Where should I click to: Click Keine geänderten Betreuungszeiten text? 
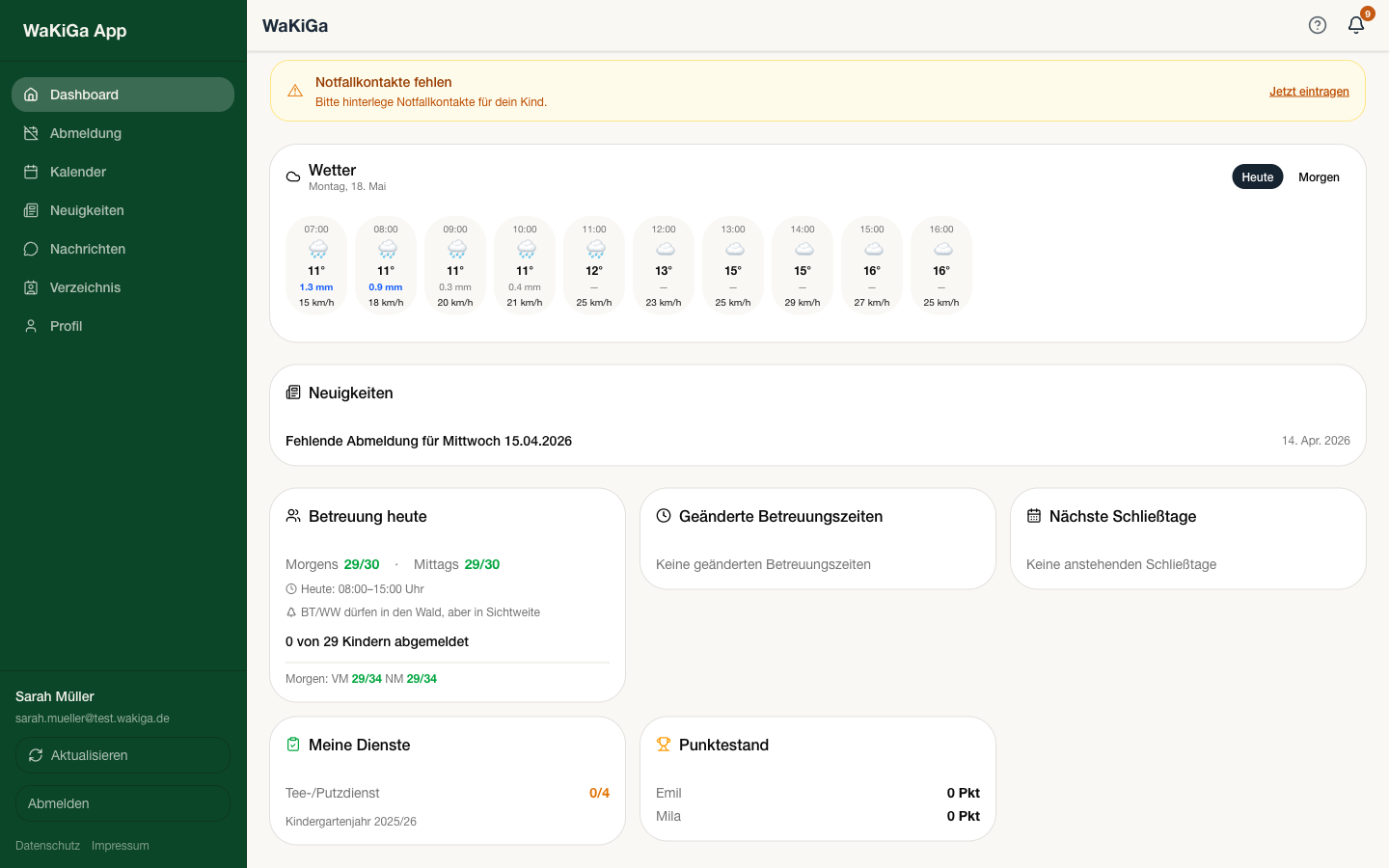763,564
